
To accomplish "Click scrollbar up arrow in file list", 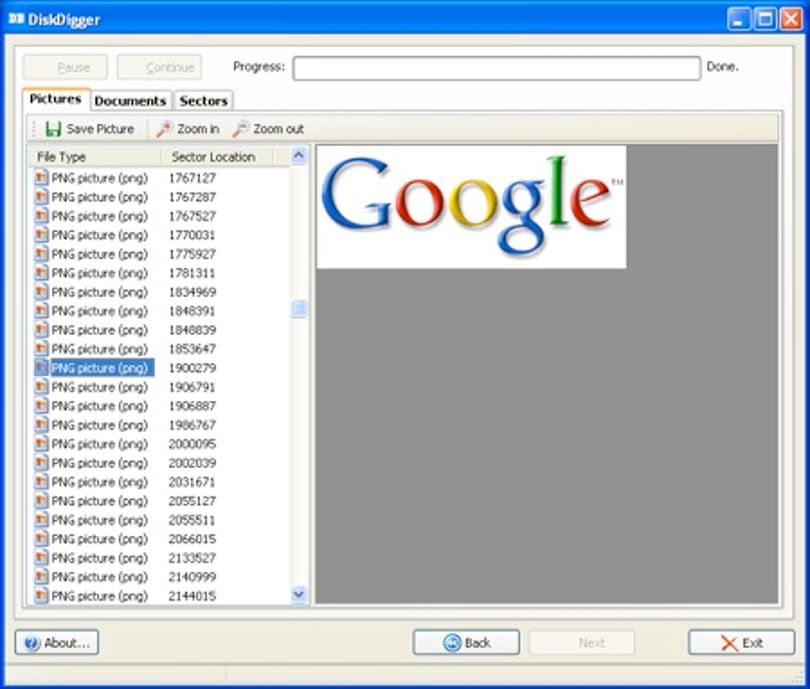I will [x=299, y=155].
